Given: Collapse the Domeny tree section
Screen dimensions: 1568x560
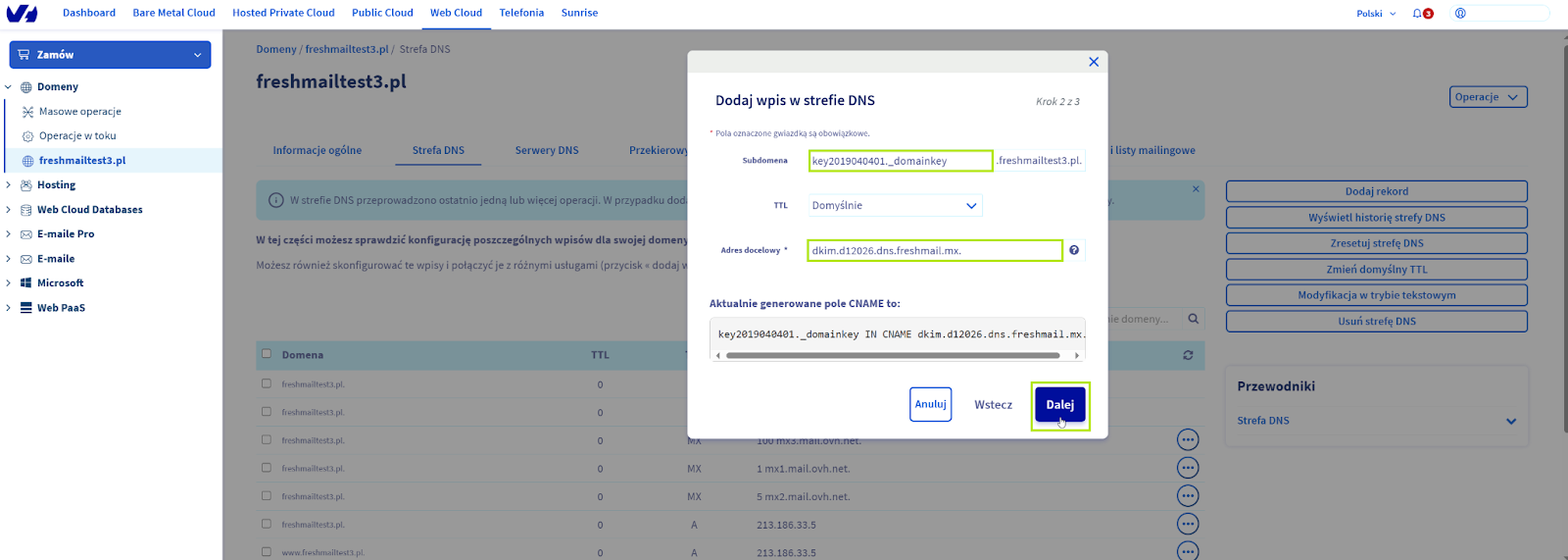Looking at the screenshot, I should (9, 87).
